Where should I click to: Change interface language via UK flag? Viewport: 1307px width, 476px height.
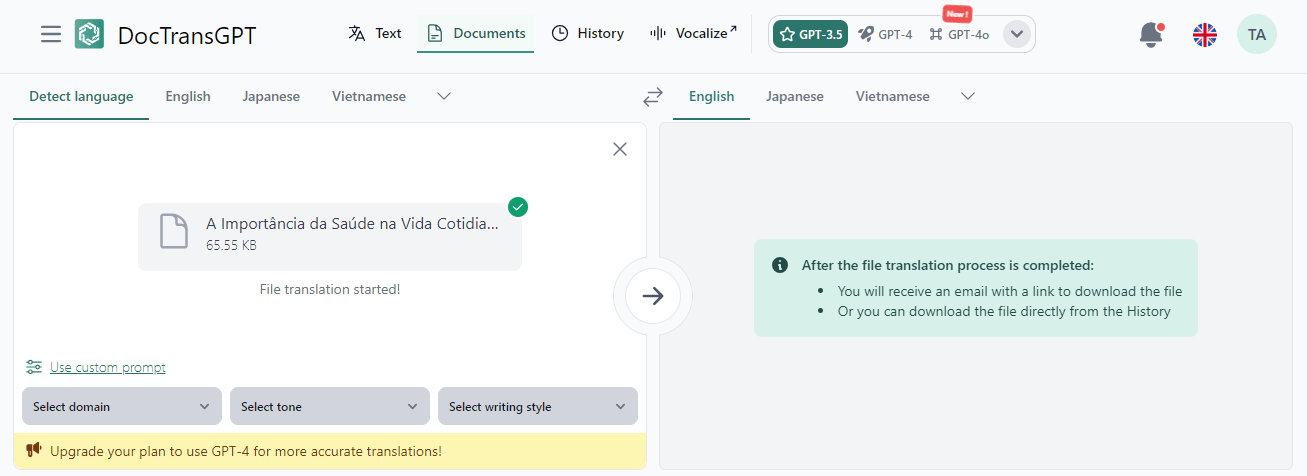tap(1205, 35)
